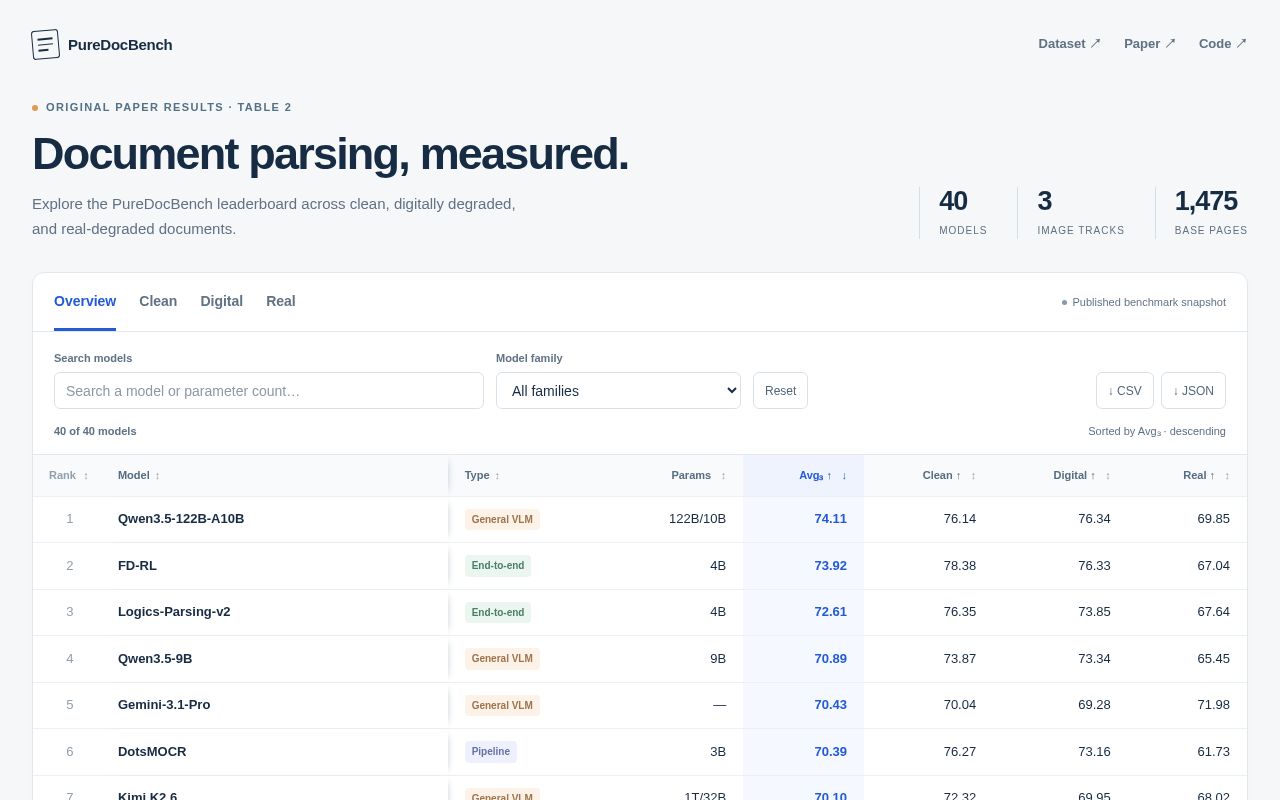This screenshot has height=800, width=1280.
Task: Click Published benchmark snapshot status label
Action: coord(1144,302)
